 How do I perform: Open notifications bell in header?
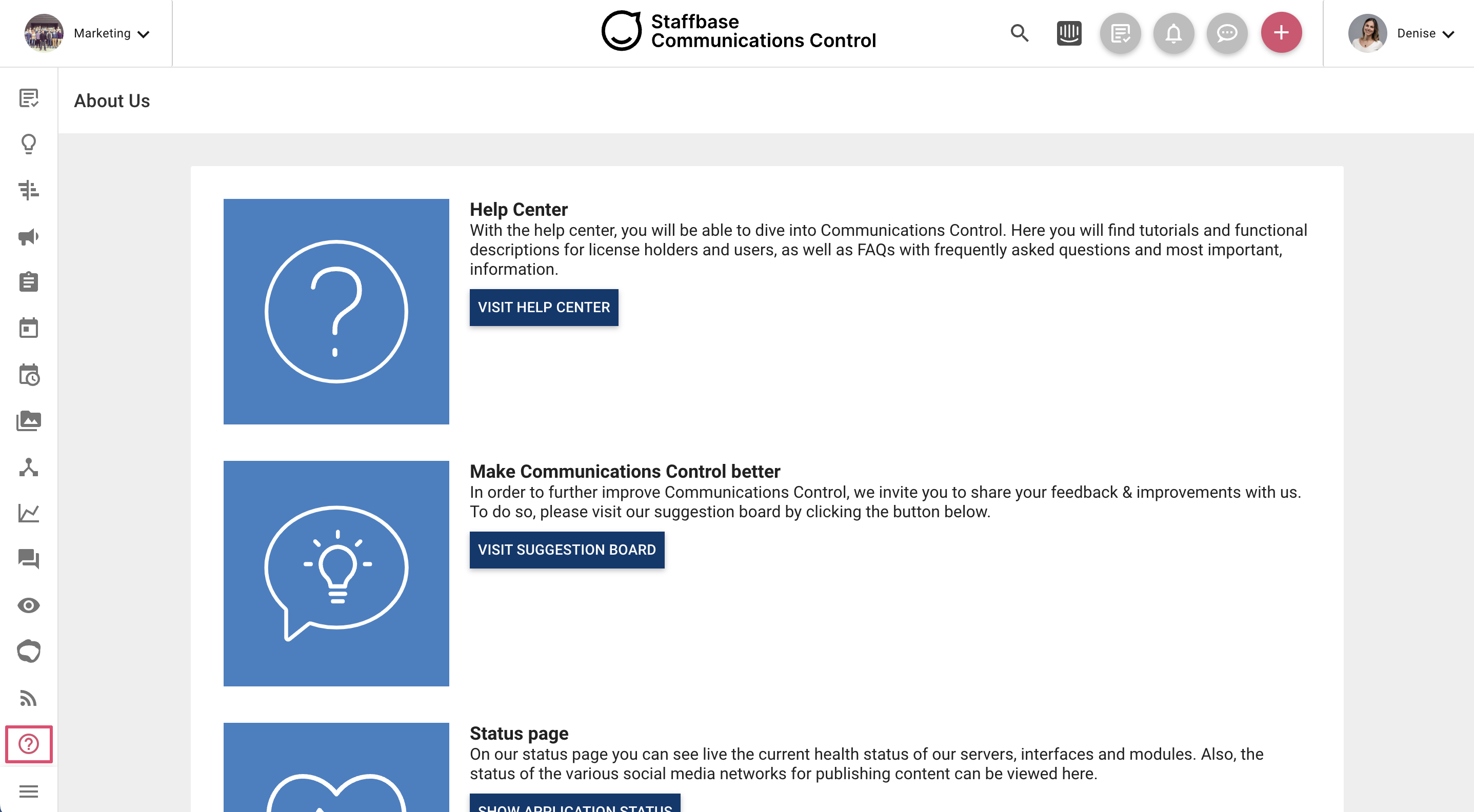1173,33
